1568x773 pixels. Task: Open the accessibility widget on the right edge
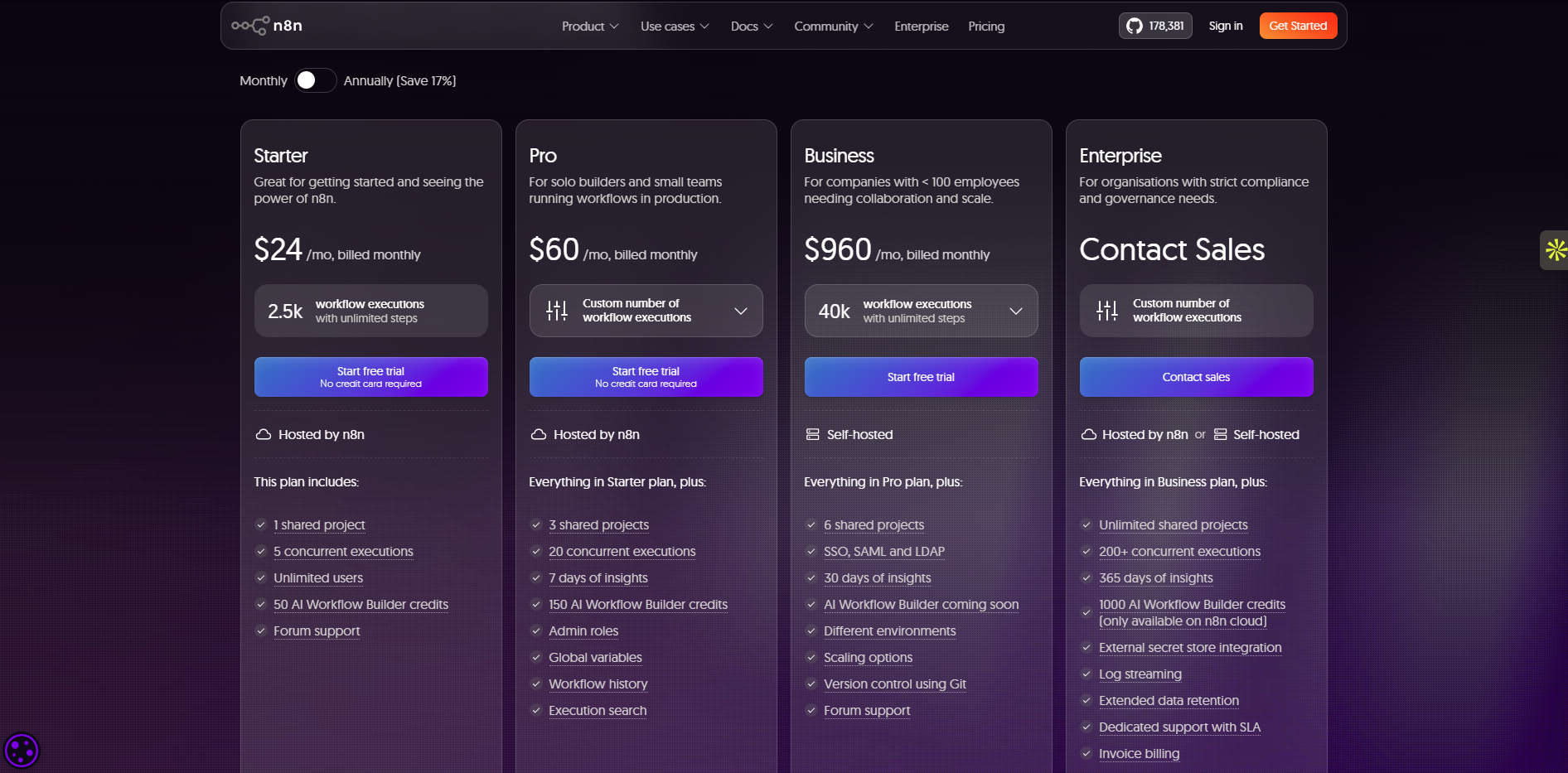tap(1556, 249)
